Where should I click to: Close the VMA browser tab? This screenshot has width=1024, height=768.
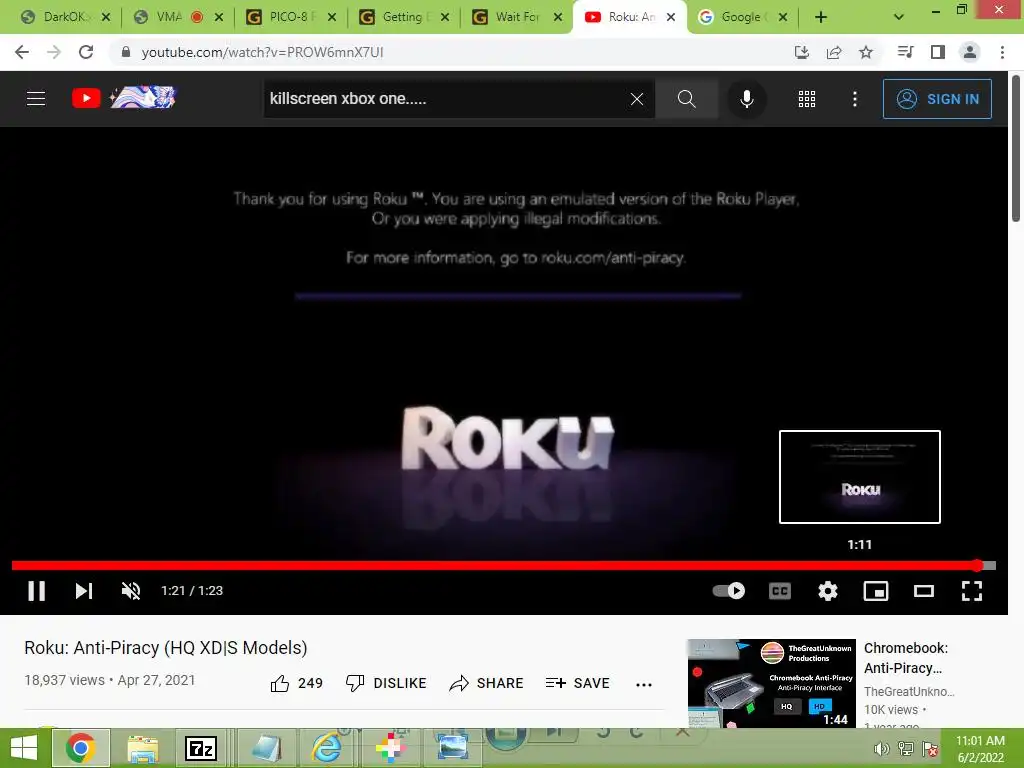[219, 17]
